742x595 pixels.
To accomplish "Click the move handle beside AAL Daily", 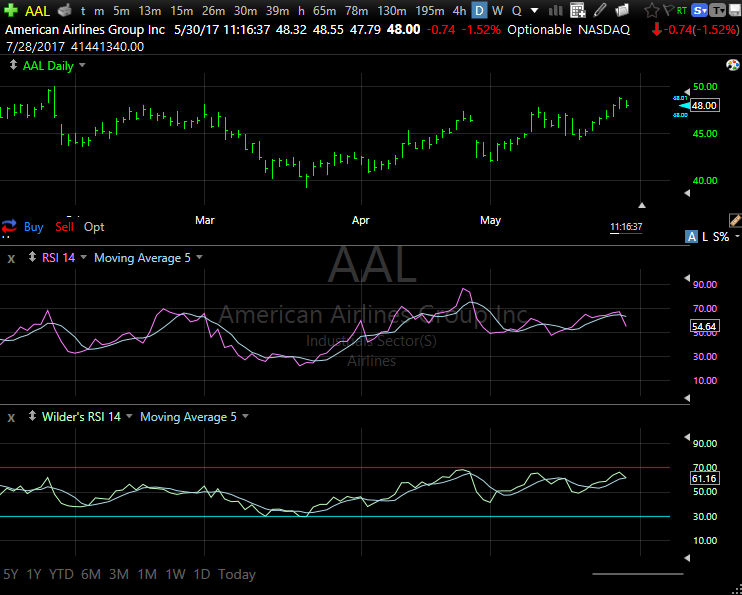I will click(14, 65).
